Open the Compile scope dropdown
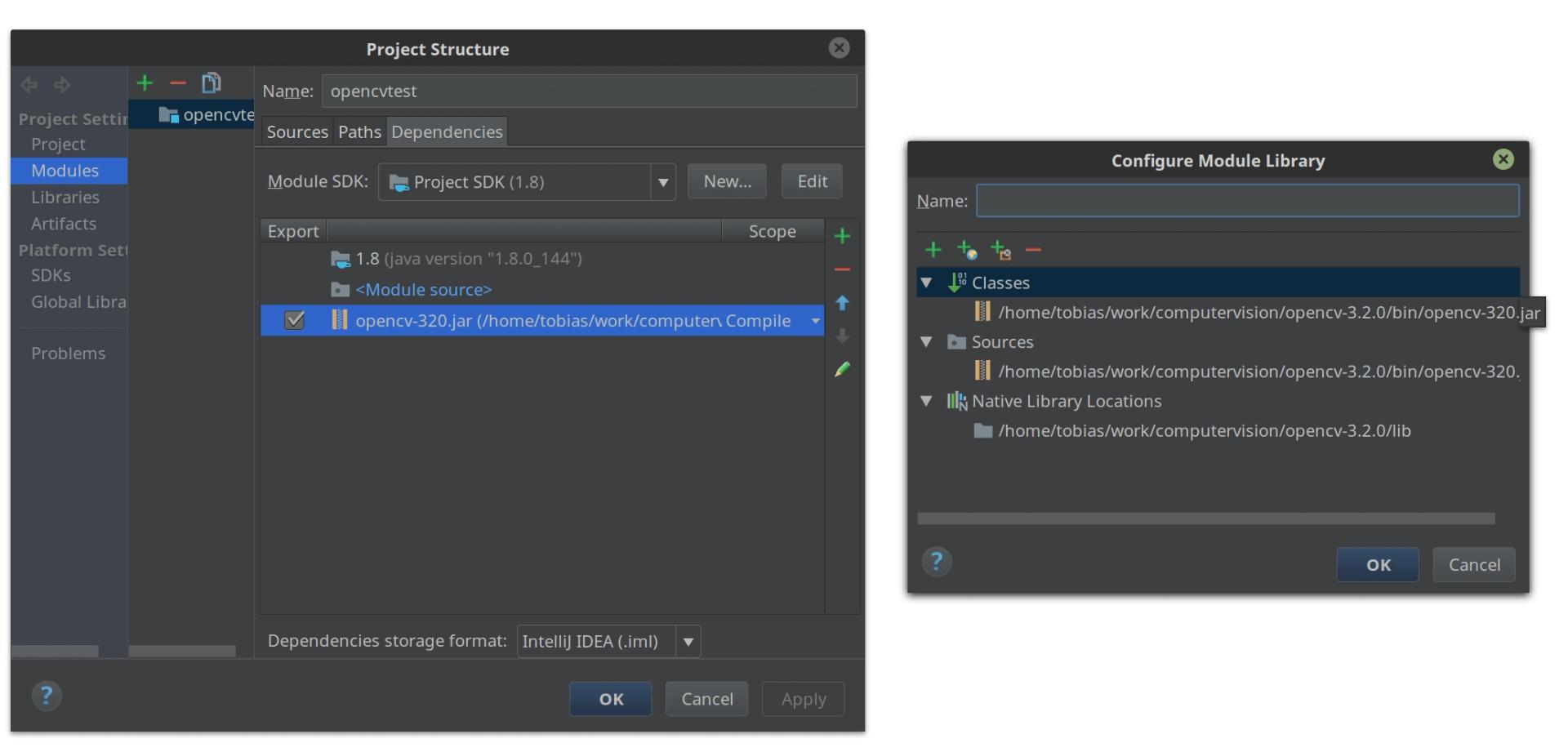The width and height of the screenshot is (1568, 752). click(x=814, y=321)
